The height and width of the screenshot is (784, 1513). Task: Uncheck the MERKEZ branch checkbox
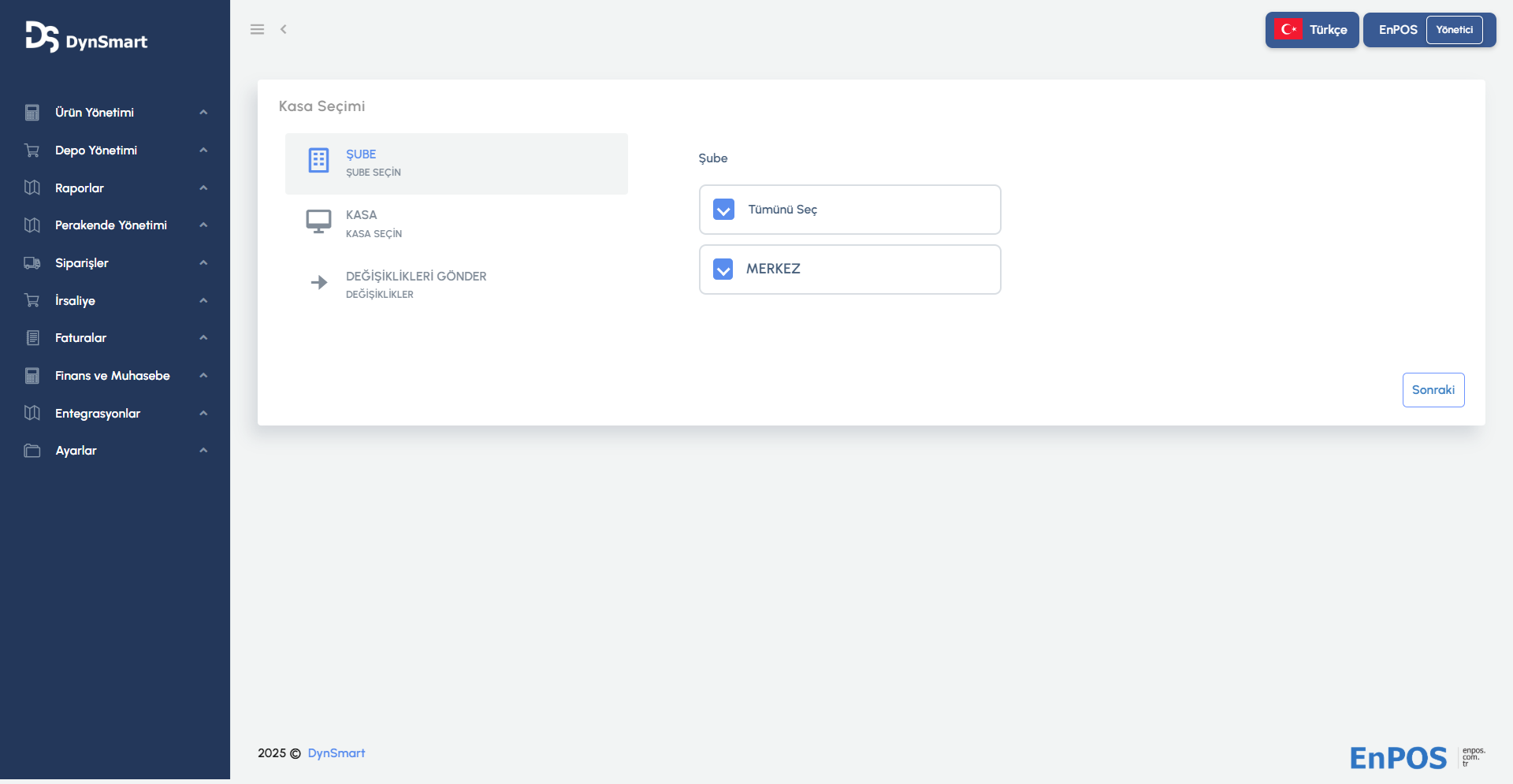click(723, 269)
